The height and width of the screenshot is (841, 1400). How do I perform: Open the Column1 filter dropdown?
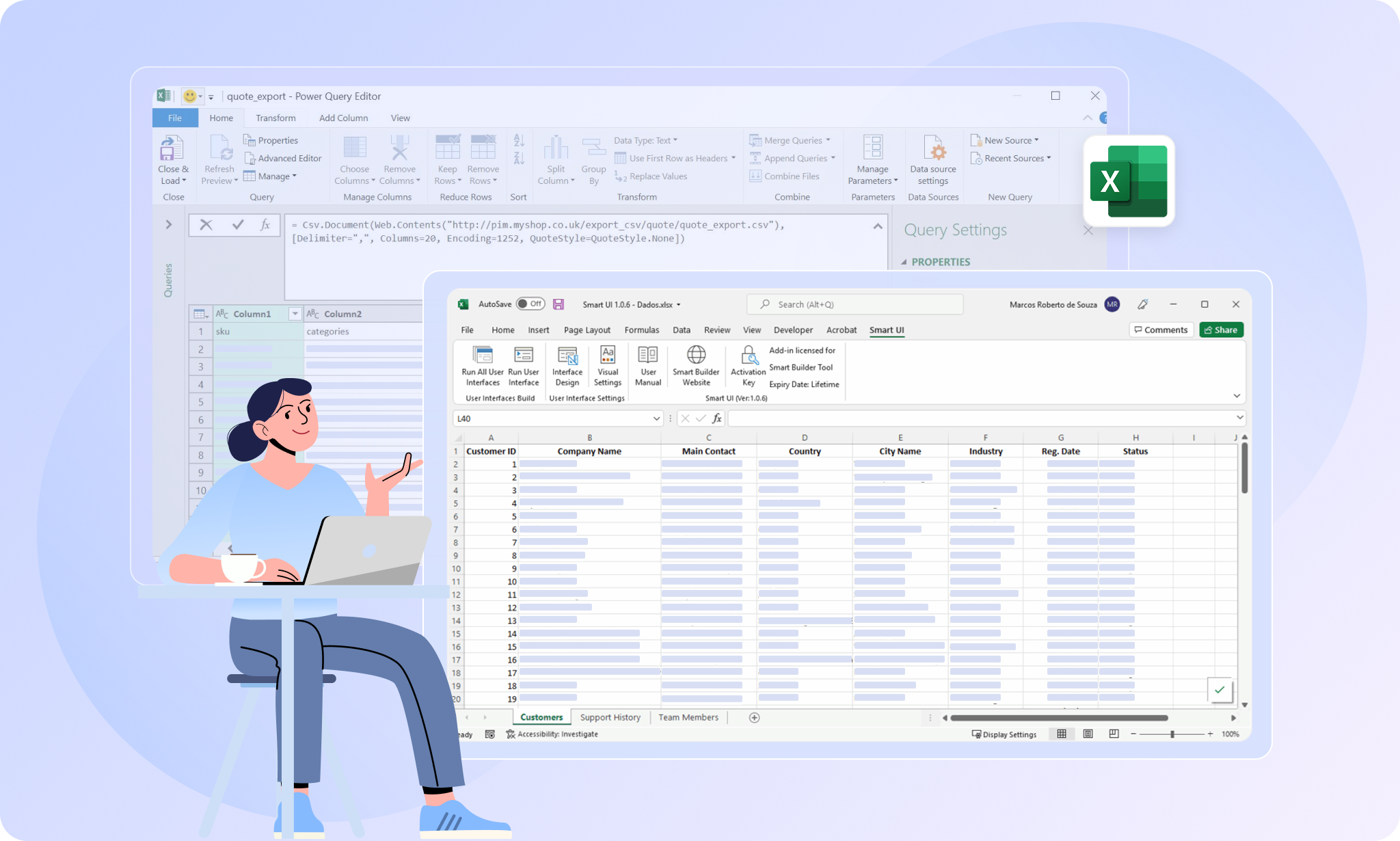(x=295, y=313)
